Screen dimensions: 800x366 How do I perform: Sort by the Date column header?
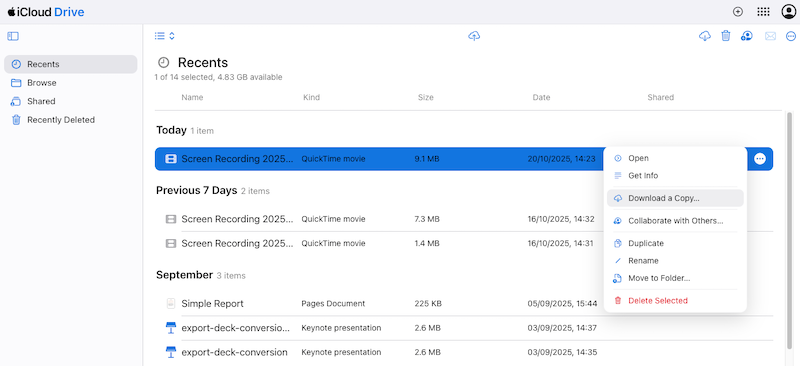tap(541, 97)
